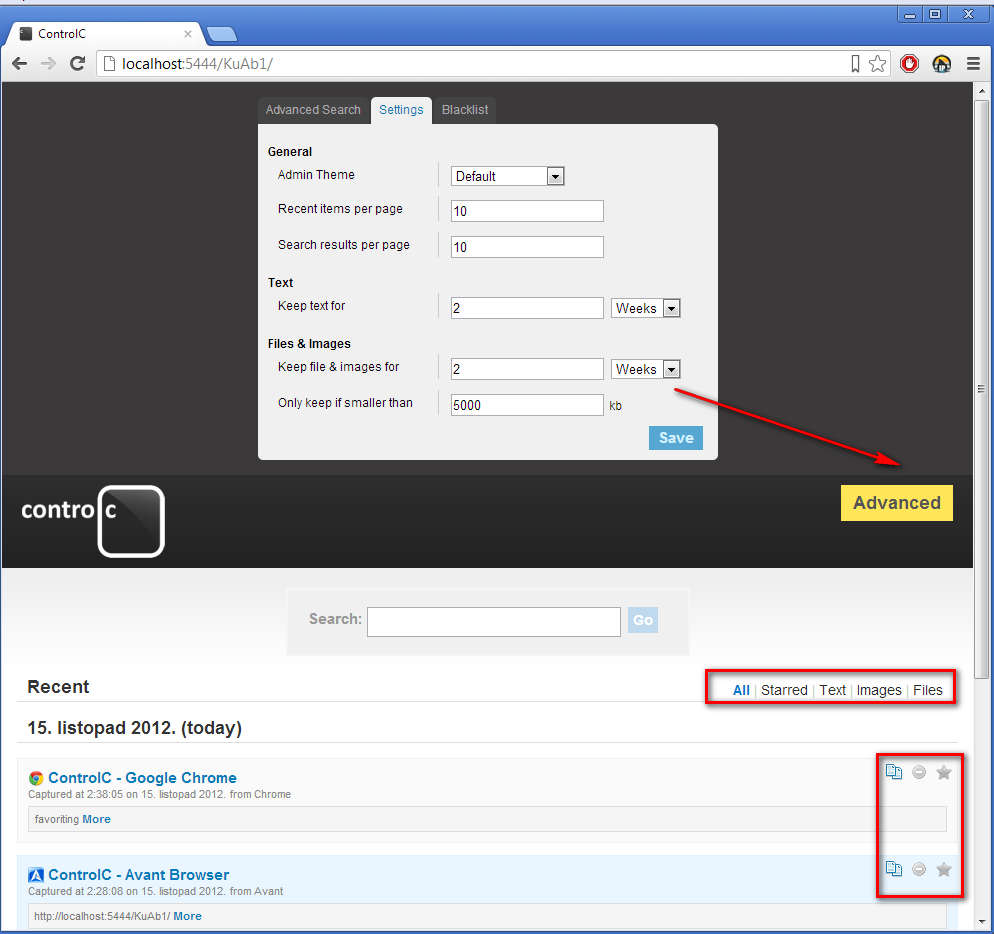Close the ControlC browser tab

[188, 34]
